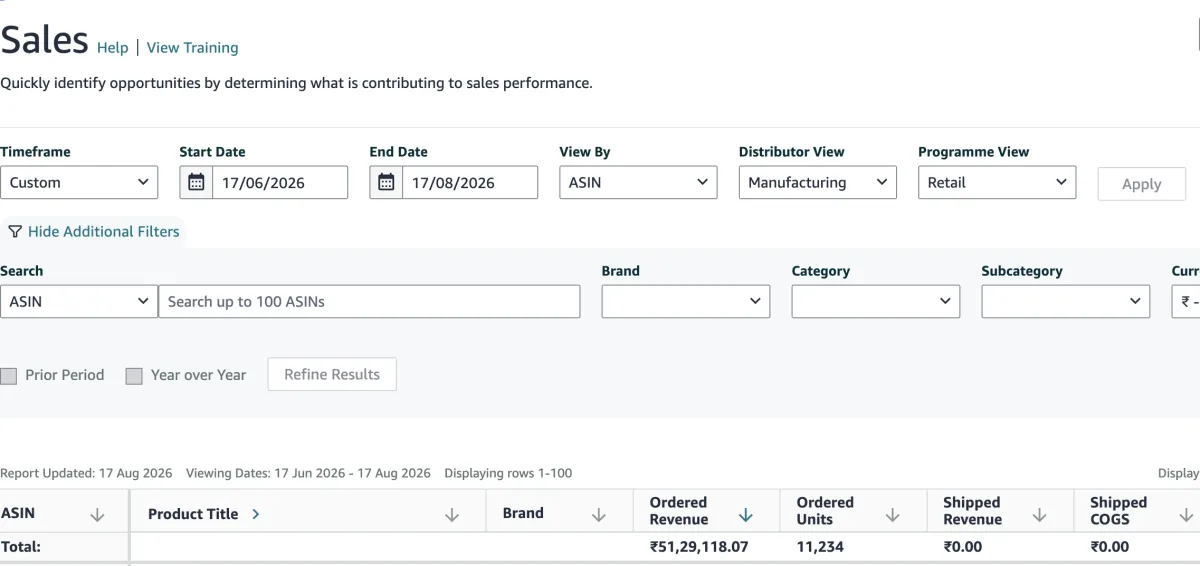Click the Help link
The width and height of the screenshot is (1200, 566).
point(113,47)
